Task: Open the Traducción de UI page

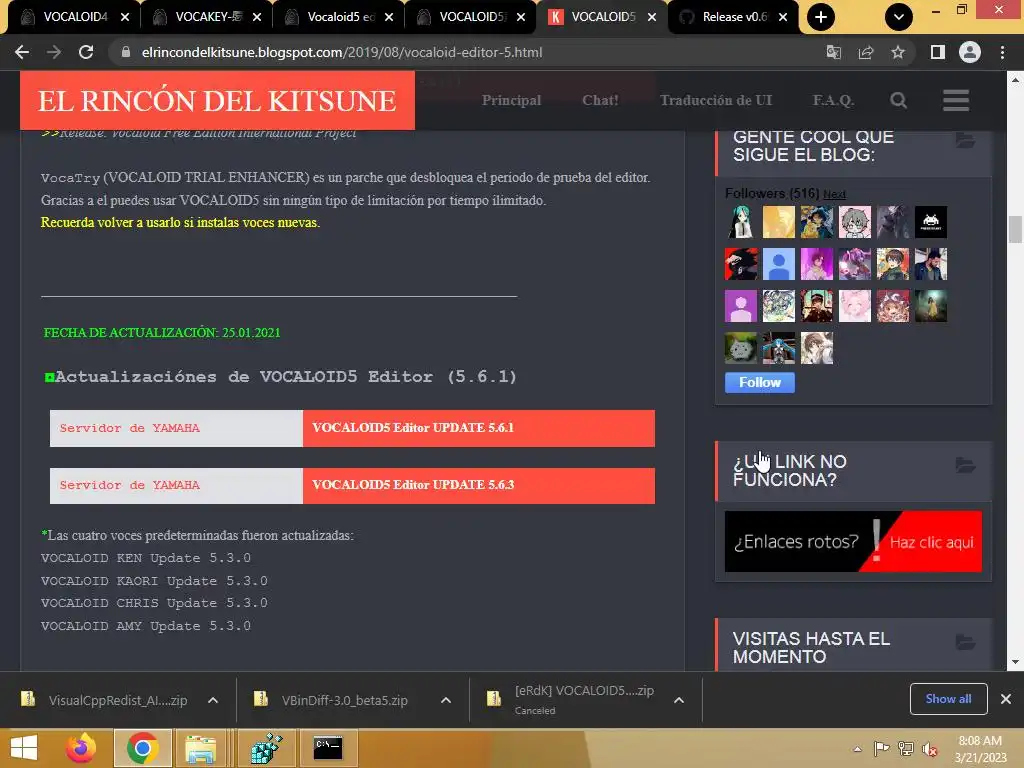Action: 716,100
